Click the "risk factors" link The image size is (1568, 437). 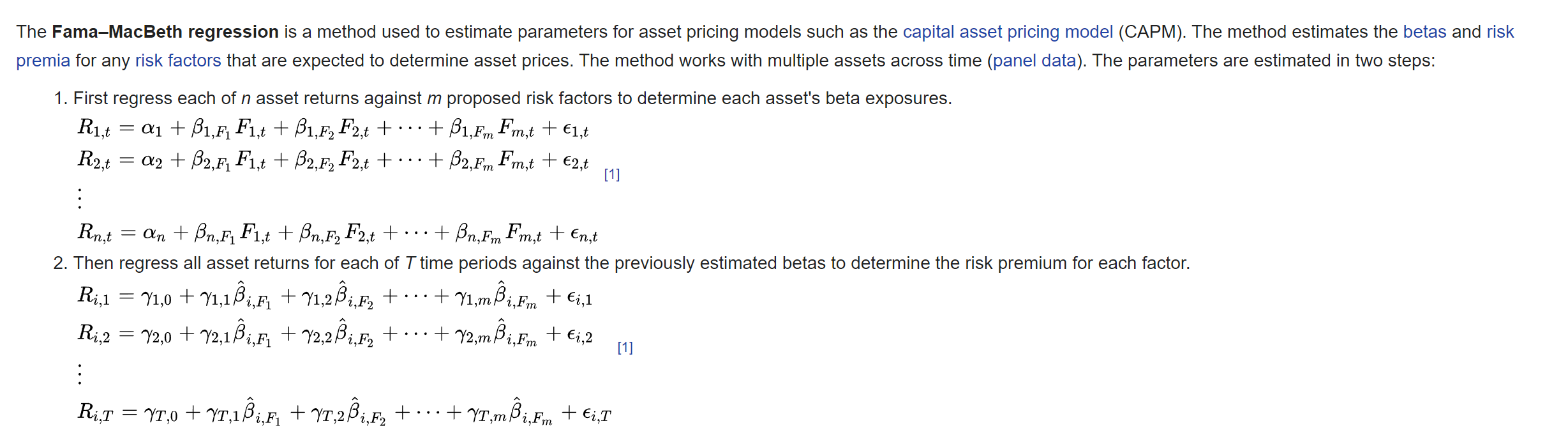click(178, 61)
